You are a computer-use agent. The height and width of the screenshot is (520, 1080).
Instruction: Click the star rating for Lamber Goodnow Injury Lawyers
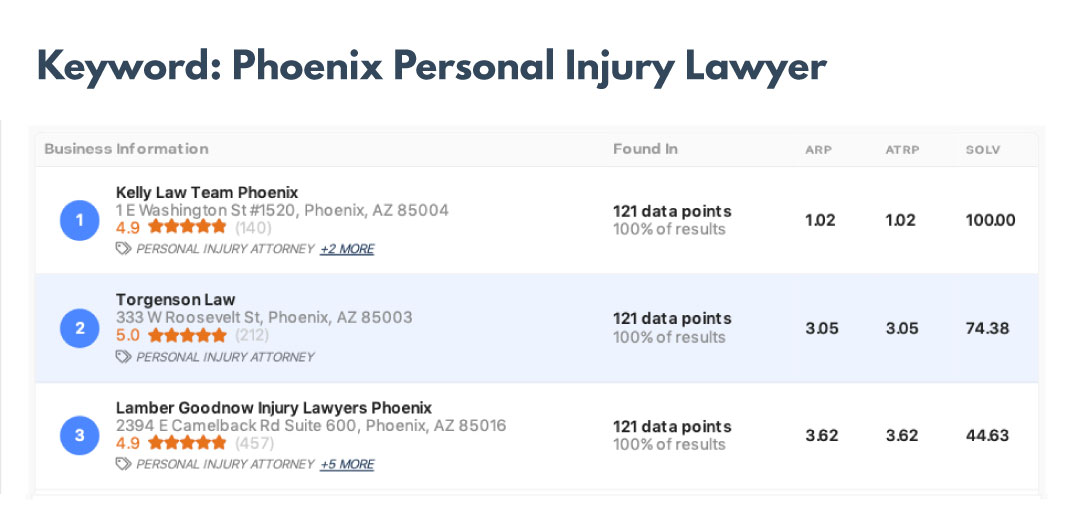coord(187,443)
